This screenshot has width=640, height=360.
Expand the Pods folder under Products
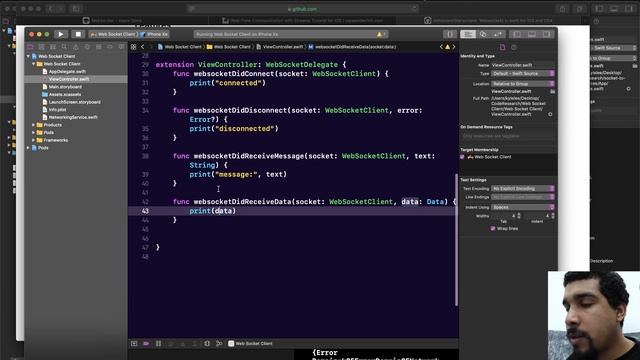(33, 133)
